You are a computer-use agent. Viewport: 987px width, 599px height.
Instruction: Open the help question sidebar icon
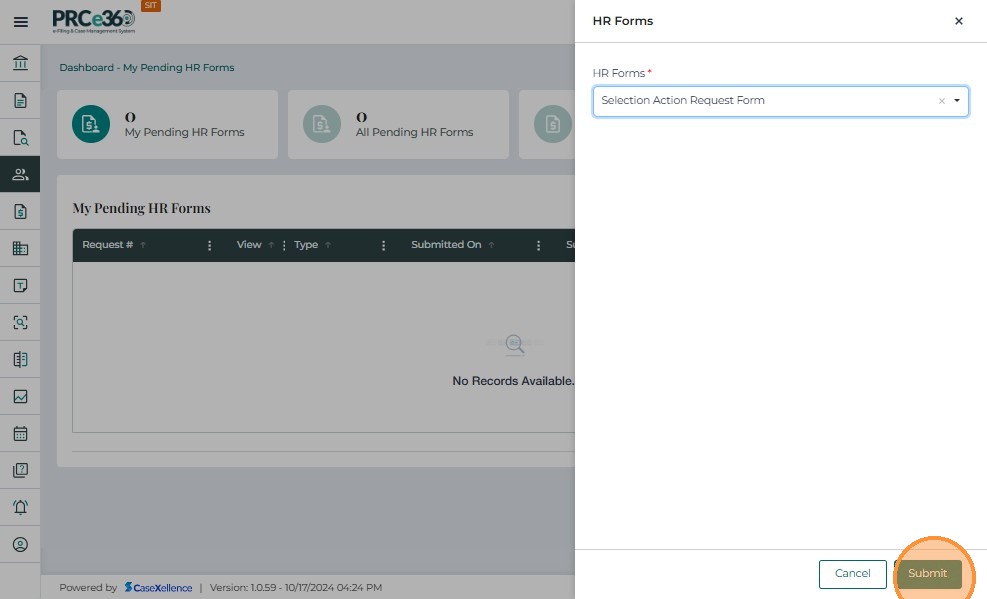tap(20, 470)
